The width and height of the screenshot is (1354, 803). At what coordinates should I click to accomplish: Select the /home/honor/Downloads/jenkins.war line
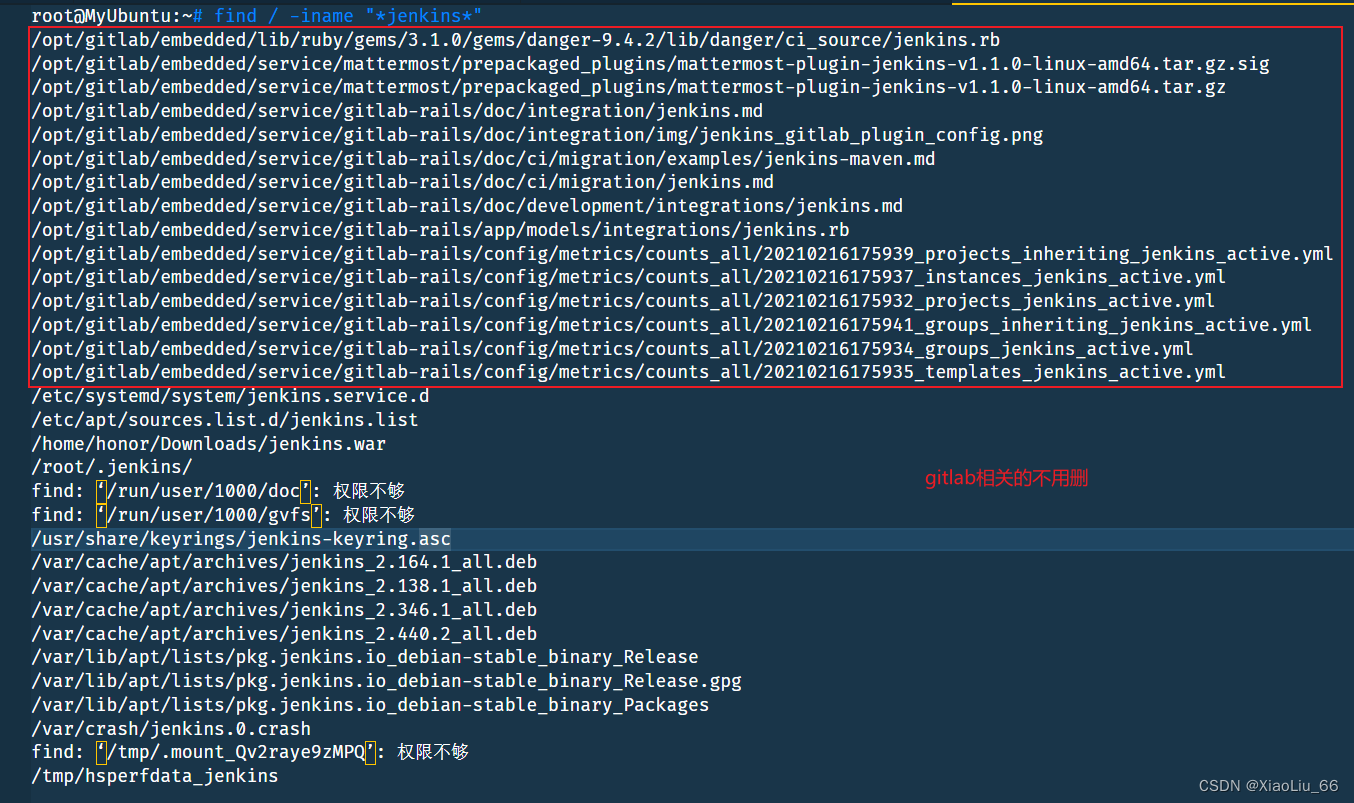[x=208, y=444]
